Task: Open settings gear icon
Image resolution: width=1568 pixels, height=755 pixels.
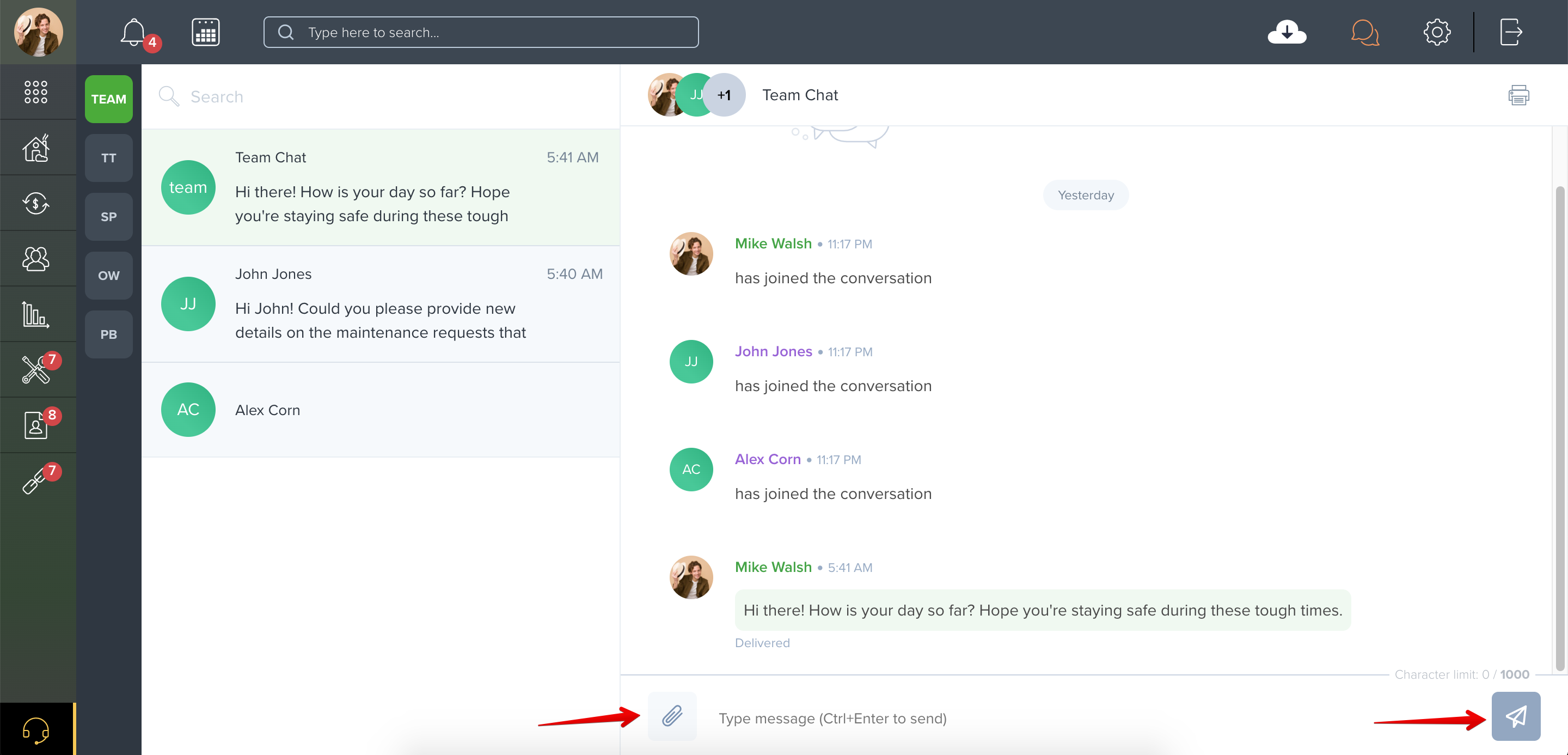Action: coord(1437,32)
